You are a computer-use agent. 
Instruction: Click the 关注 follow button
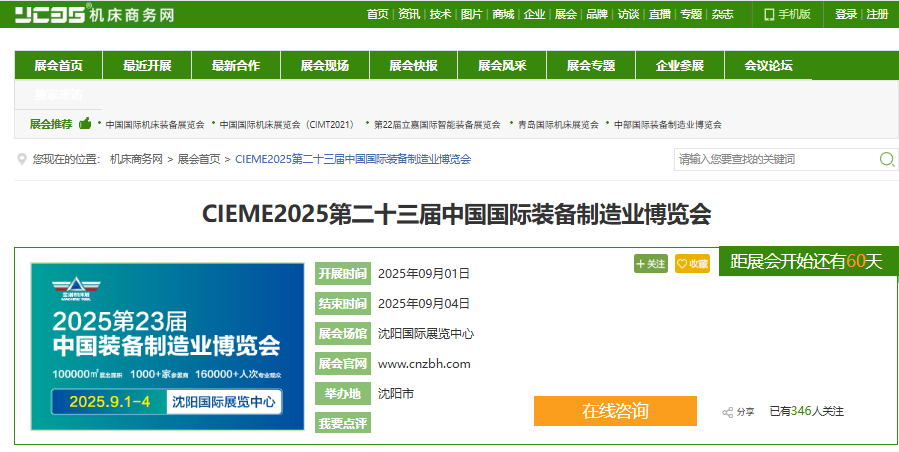[651, 263]
